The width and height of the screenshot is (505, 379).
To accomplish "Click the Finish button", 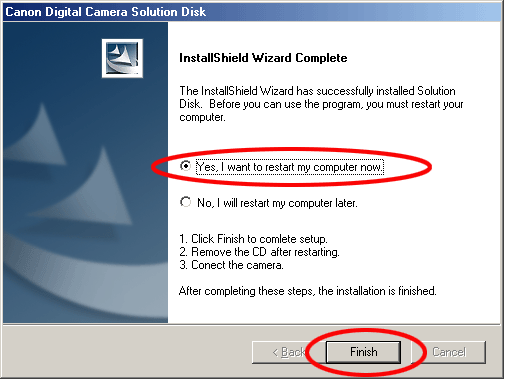I will point(363,352).
